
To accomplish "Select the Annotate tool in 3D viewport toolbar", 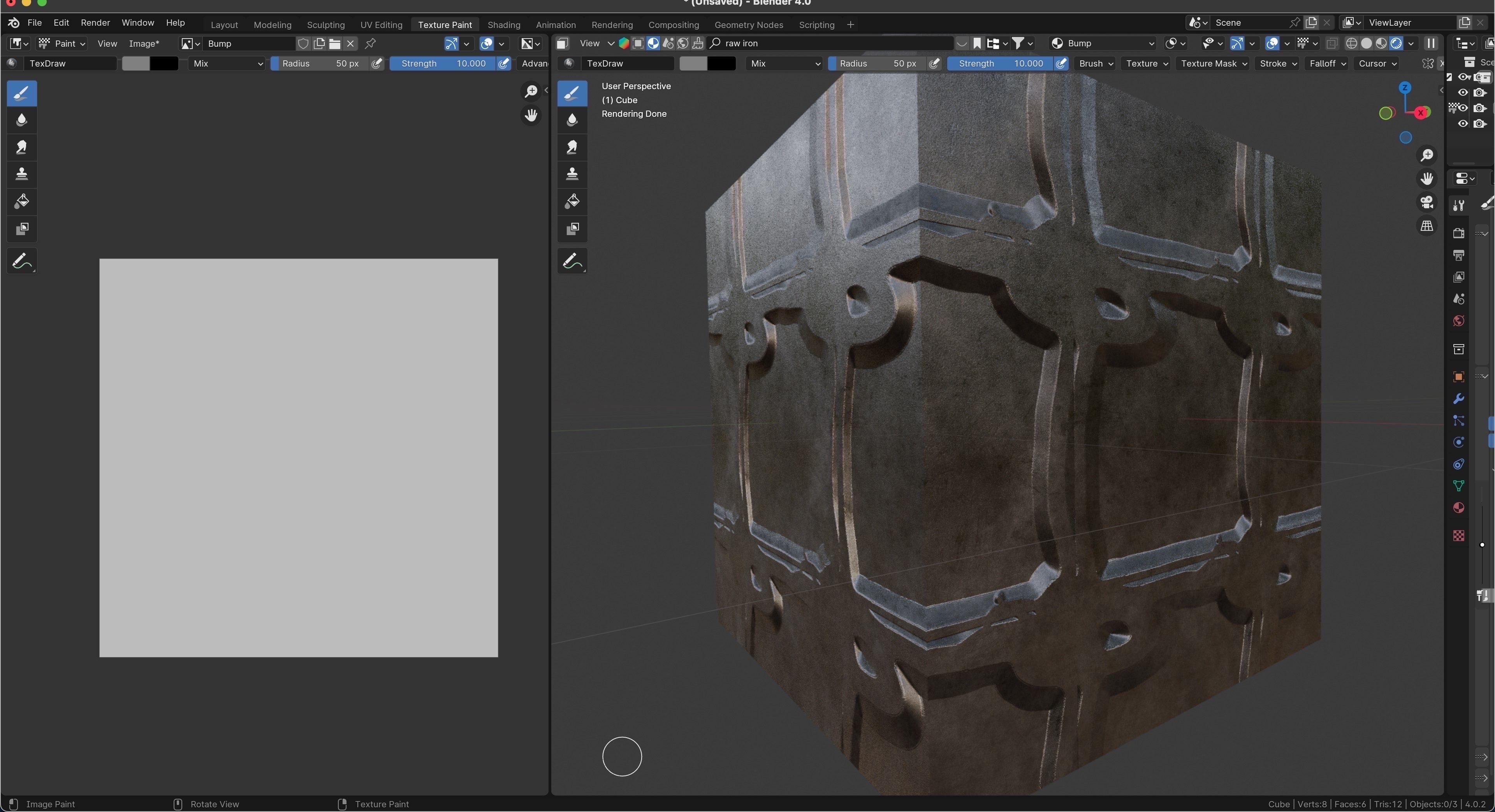I will (x=572, y=261).
